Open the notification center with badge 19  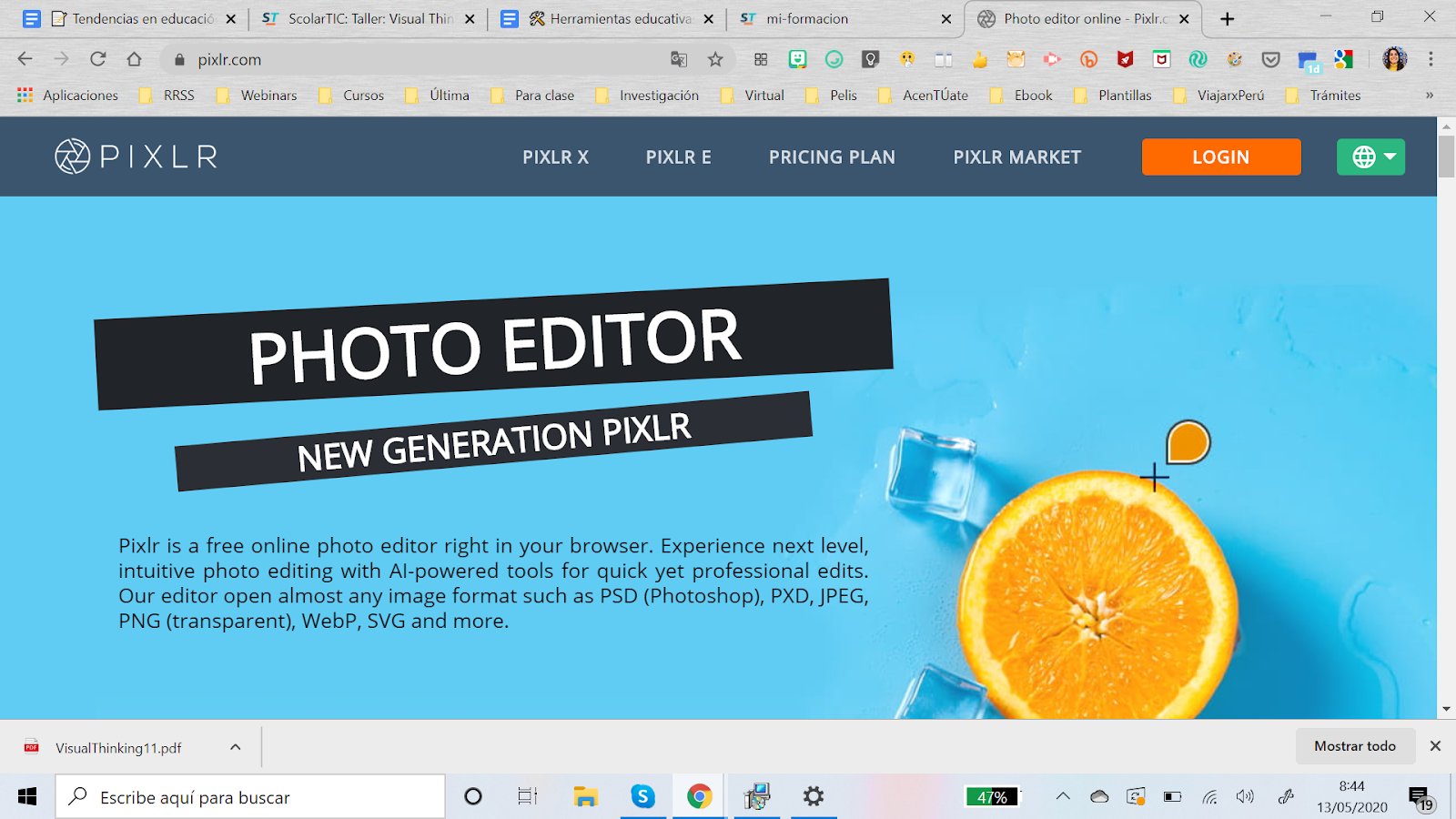pyautogui.click(x=1421, y=798)
